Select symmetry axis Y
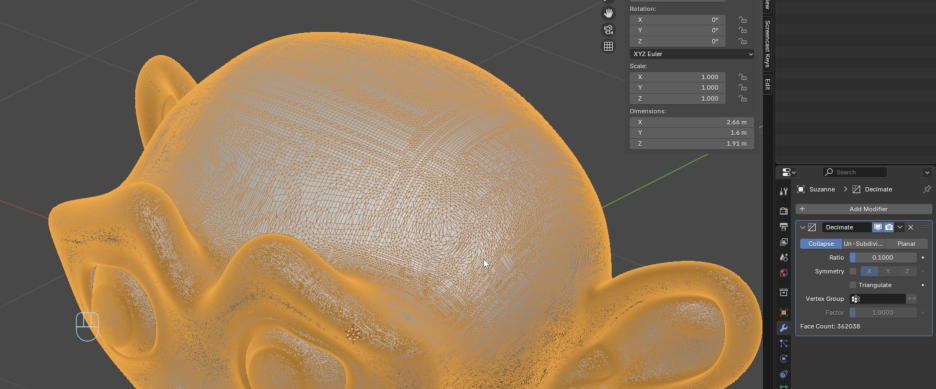936x389 pixels. 888,271
